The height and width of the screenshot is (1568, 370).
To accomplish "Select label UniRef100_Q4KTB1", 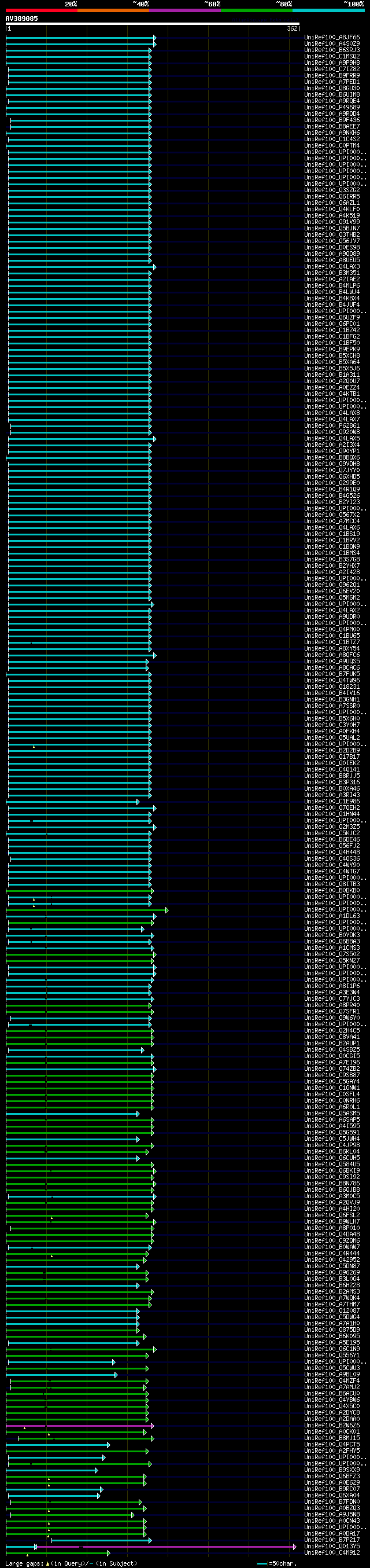I will [x=332, y=394].
